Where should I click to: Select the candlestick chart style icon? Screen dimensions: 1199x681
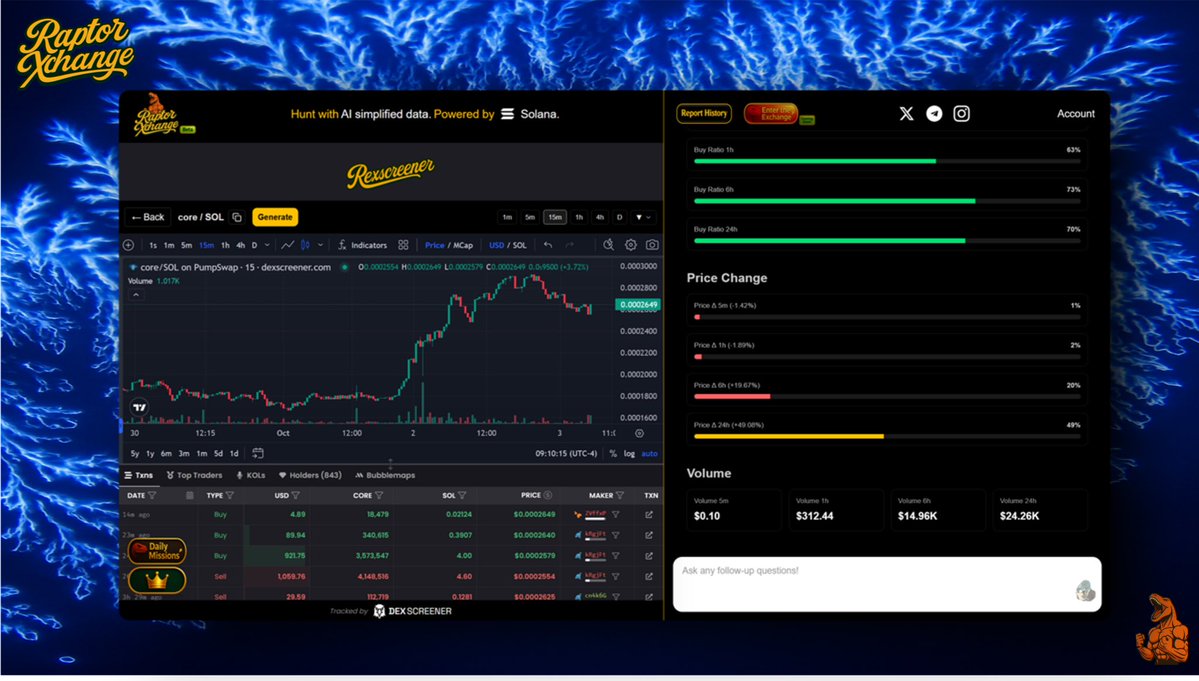click(305, 245)
